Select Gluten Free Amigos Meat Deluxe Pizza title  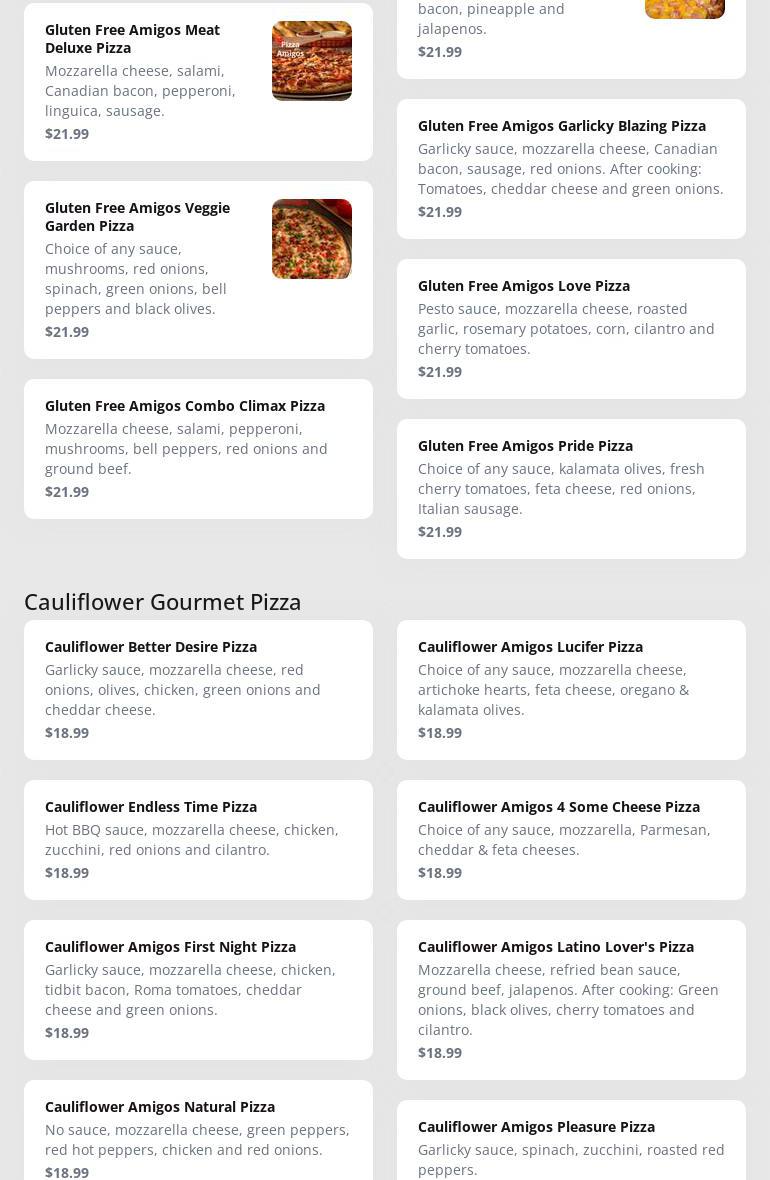pos(132,38)
